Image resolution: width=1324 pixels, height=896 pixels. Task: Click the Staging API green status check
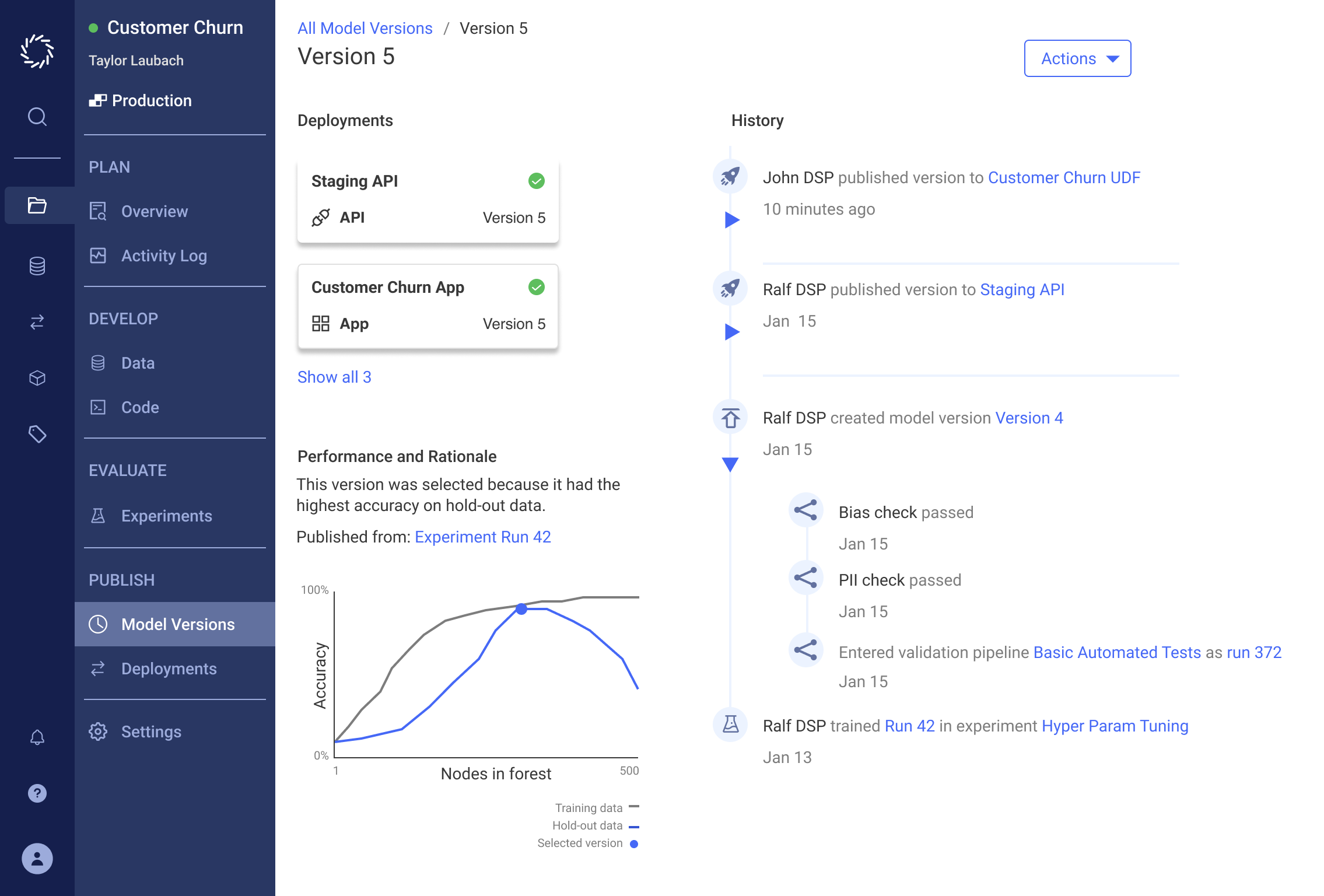click(x=536, y=181)
